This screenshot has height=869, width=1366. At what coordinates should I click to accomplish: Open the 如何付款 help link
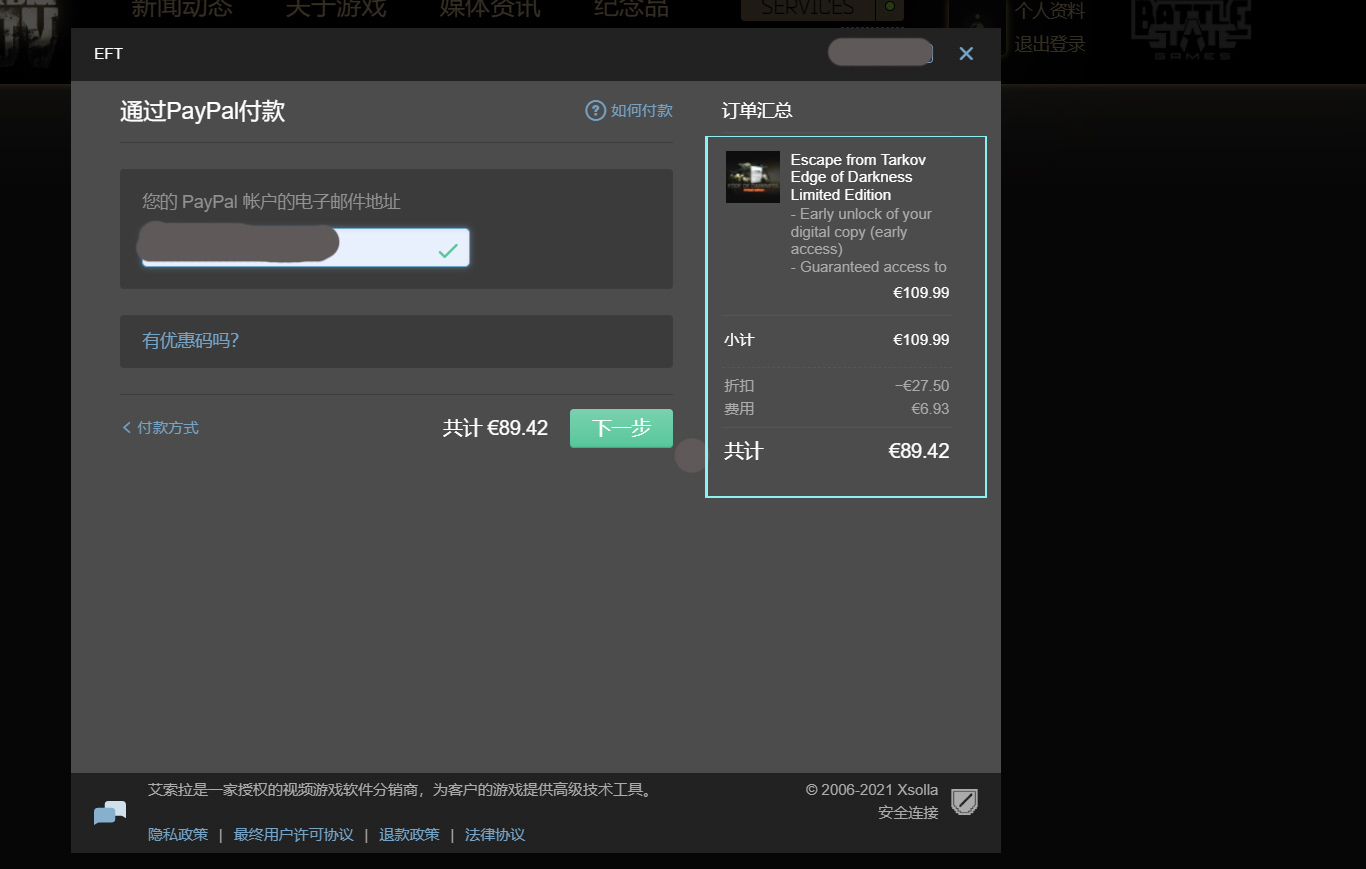tap(642, 111)
